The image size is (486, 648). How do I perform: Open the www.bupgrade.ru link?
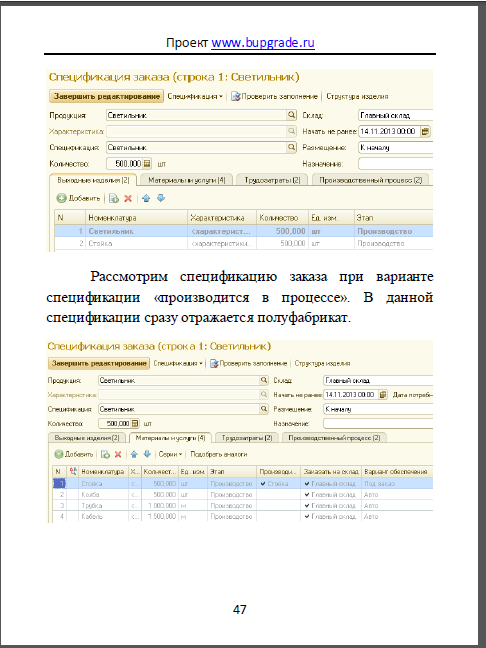263,43
